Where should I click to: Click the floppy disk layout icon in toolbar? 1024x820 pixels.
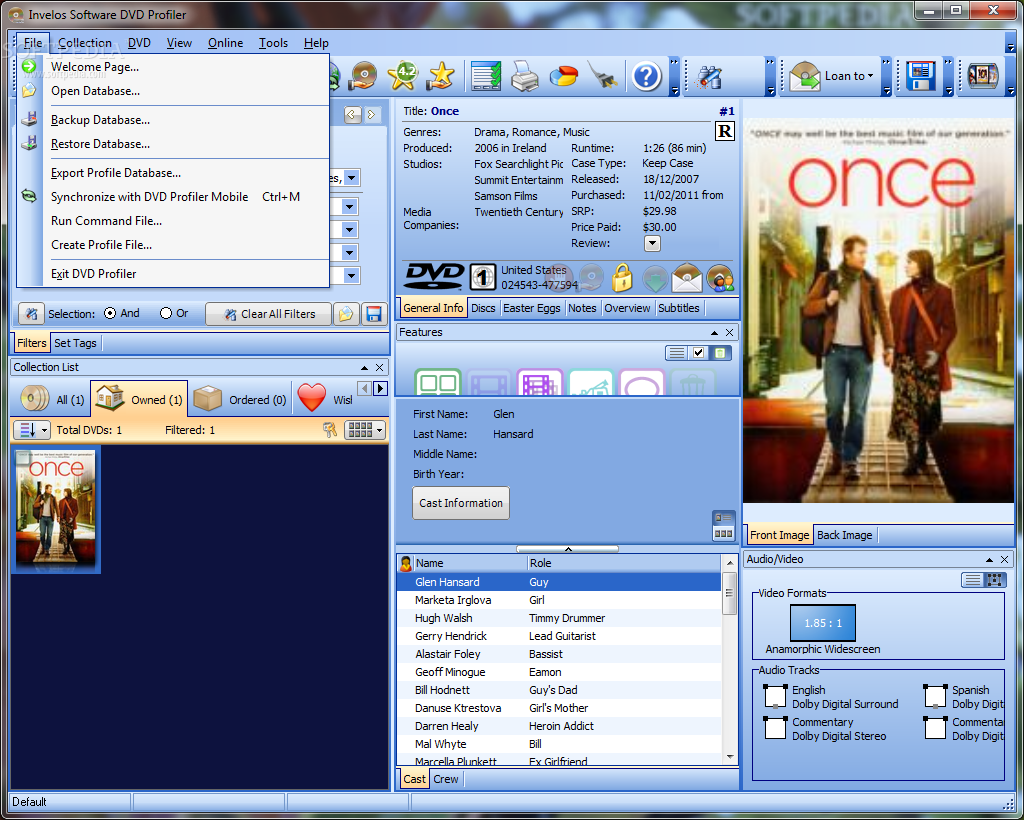click(x=921, y=77)
